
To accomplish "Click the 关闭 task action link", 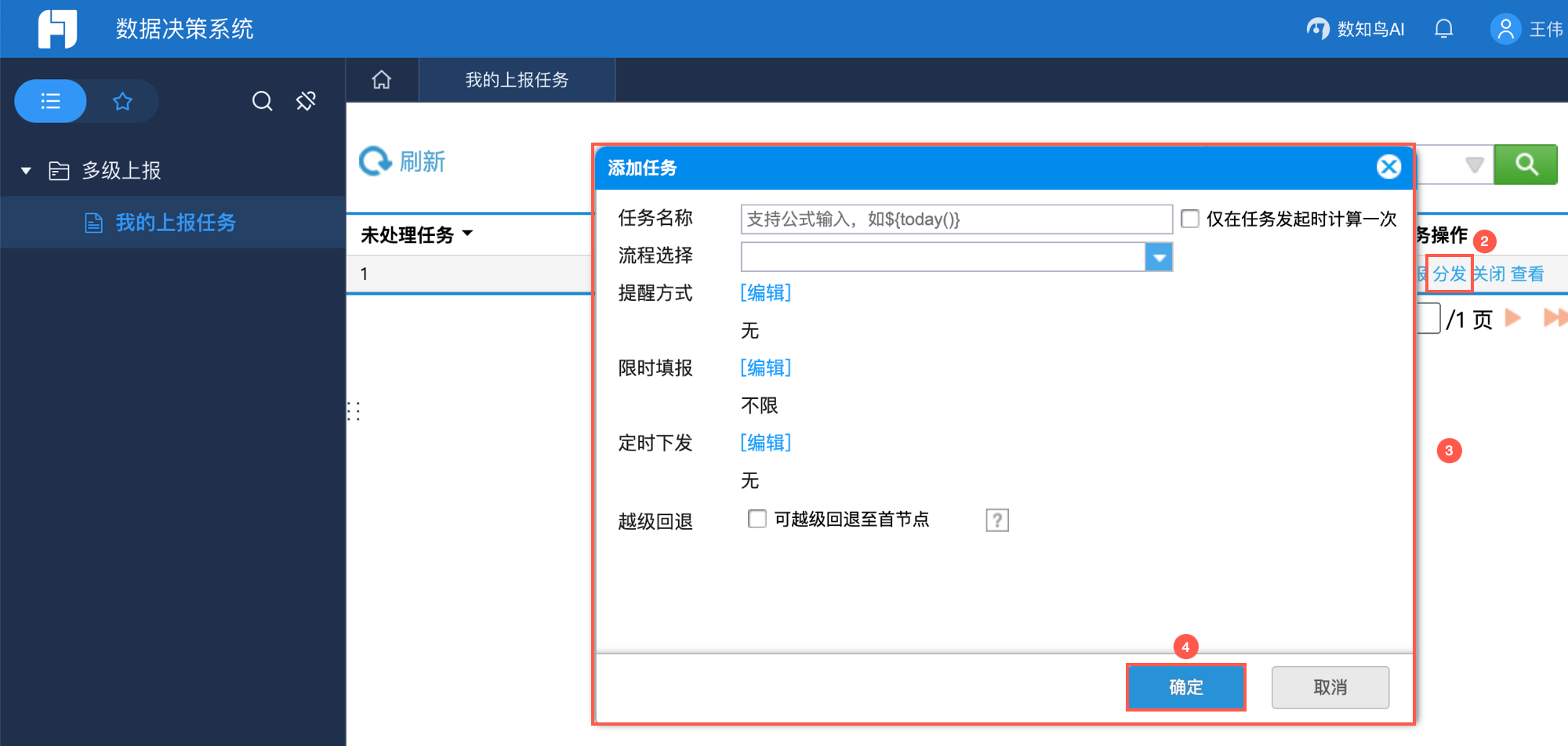I will pos(1489,274).
